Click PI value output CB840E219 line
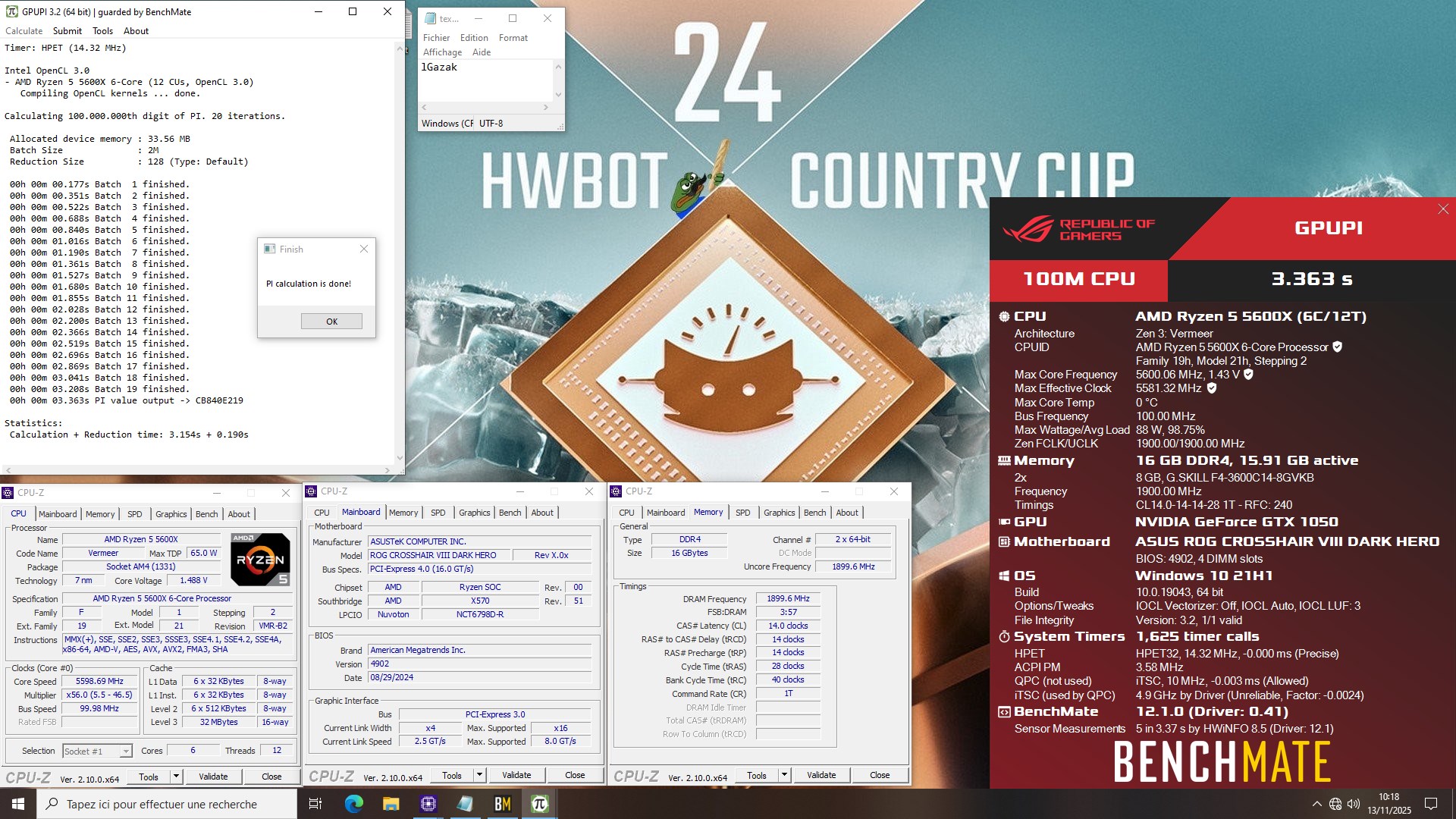The height and width of the screenshot is (819, 1456). [126, 400]
